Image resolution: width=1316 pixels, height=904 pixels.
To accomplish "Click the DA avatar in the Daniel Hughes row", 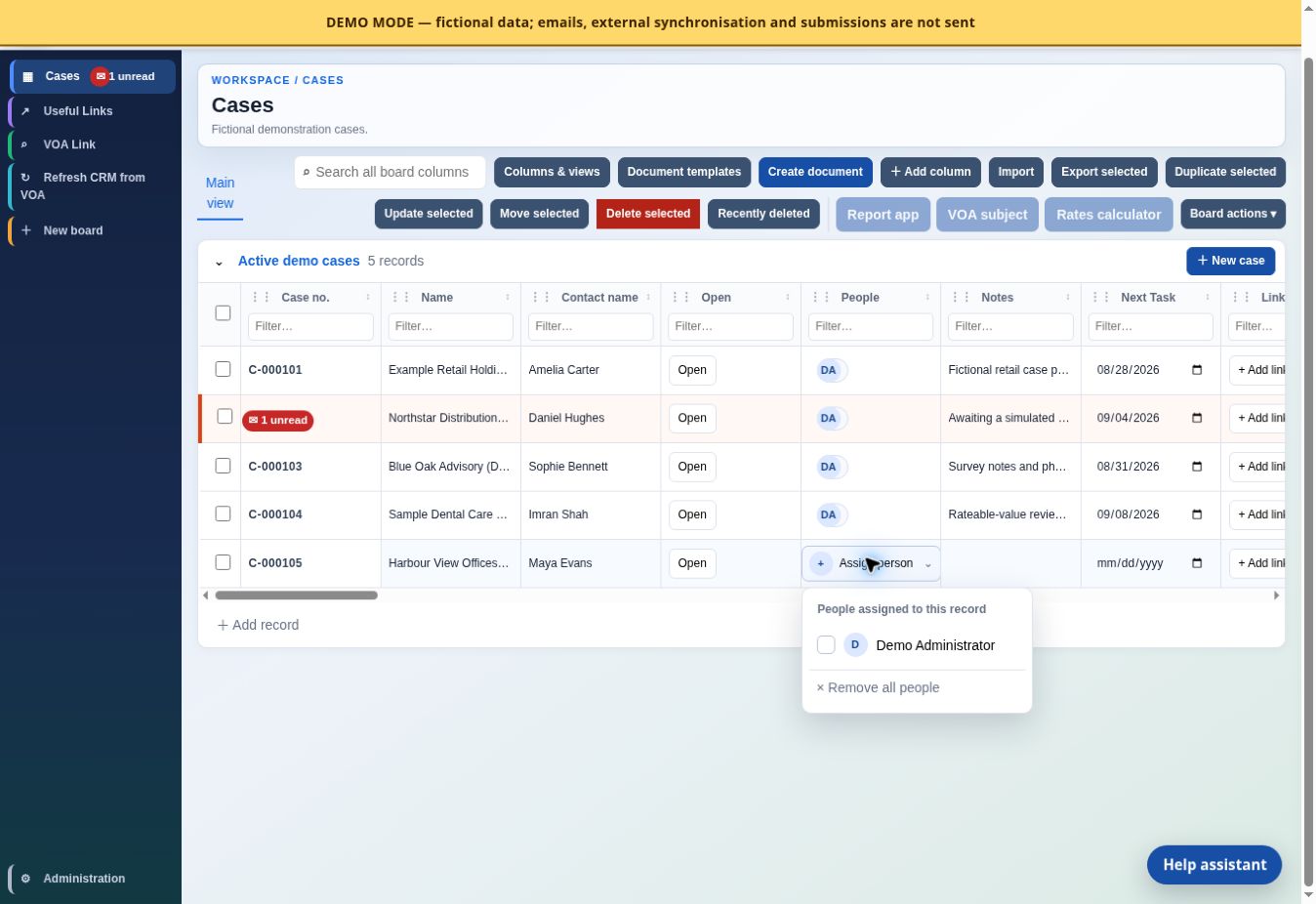I will pyautogui.click(x=829, y=418).
